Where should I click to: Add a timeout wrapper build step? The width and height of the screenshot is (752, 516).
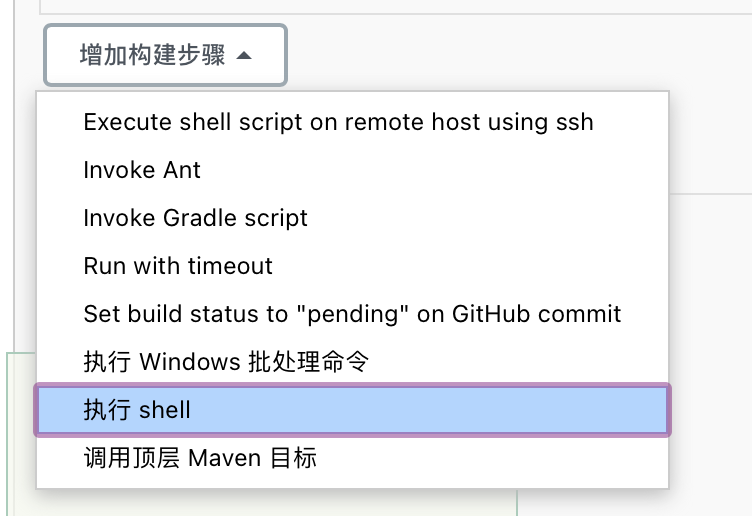[x=352, y=266]
